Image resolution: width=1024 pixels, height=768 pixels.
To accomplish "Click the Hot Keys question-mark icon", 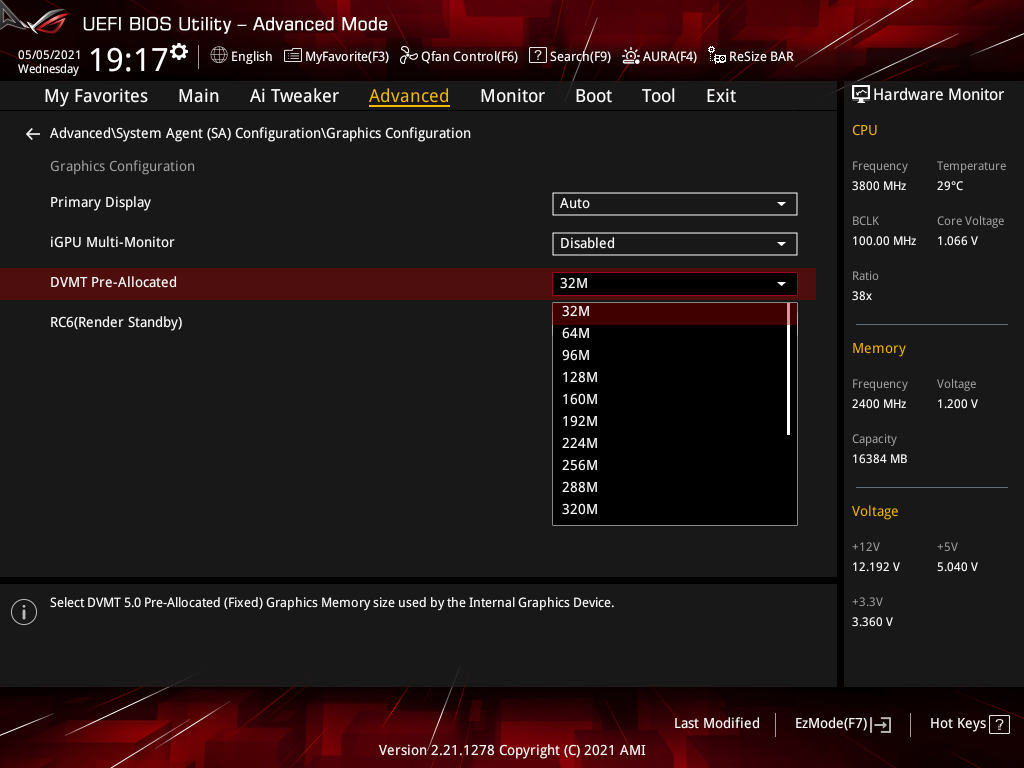I will pyautogui.click(x=999, y=724).
